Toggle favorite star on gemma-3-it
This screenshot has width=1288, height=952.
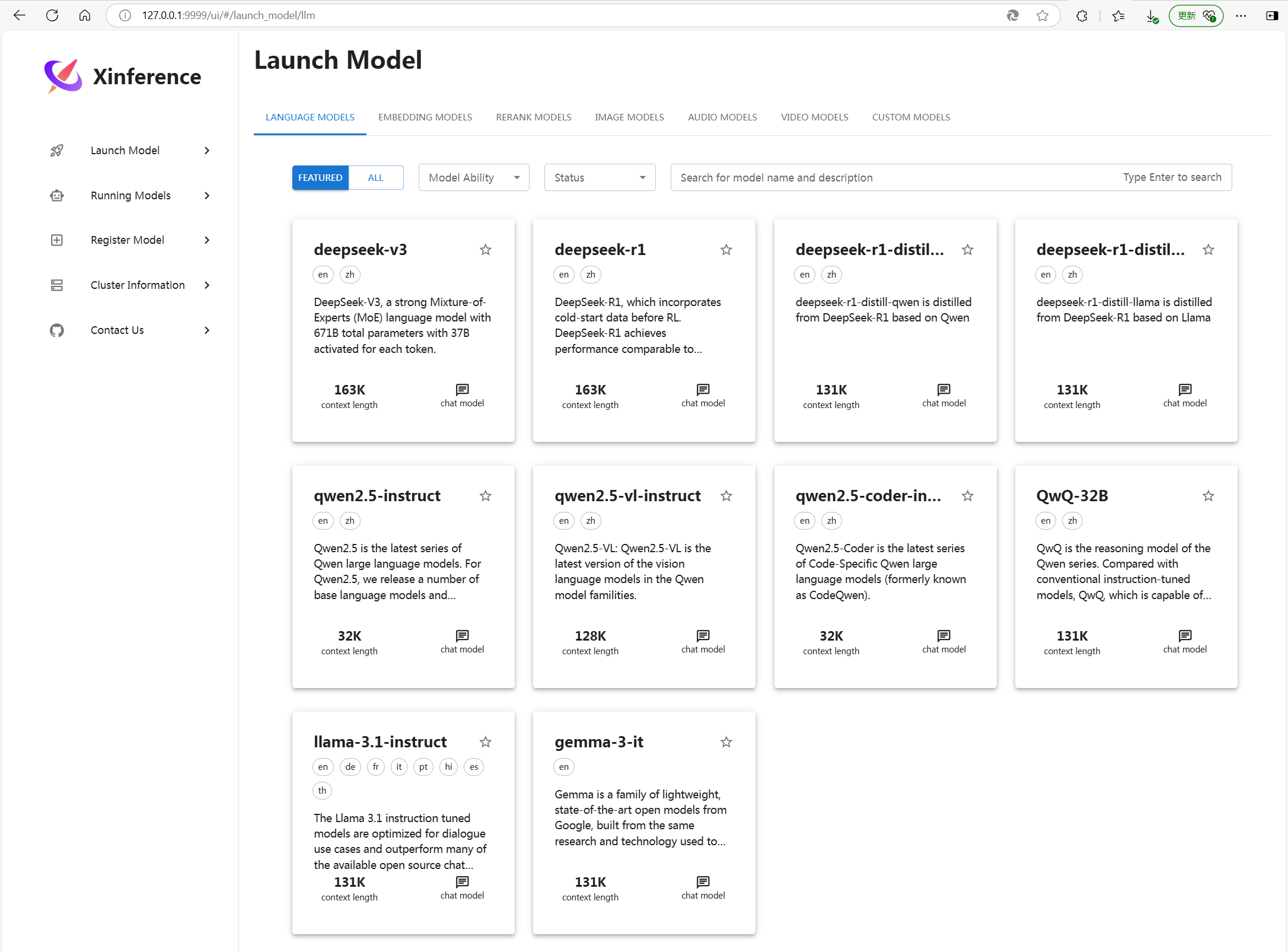point(726,742)
